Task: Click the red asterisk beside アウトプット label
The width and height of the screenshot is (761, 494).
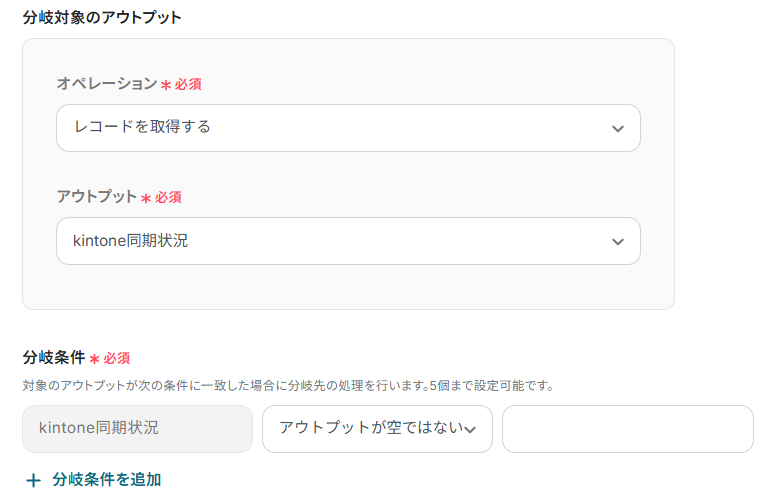Action: point(146,198)
